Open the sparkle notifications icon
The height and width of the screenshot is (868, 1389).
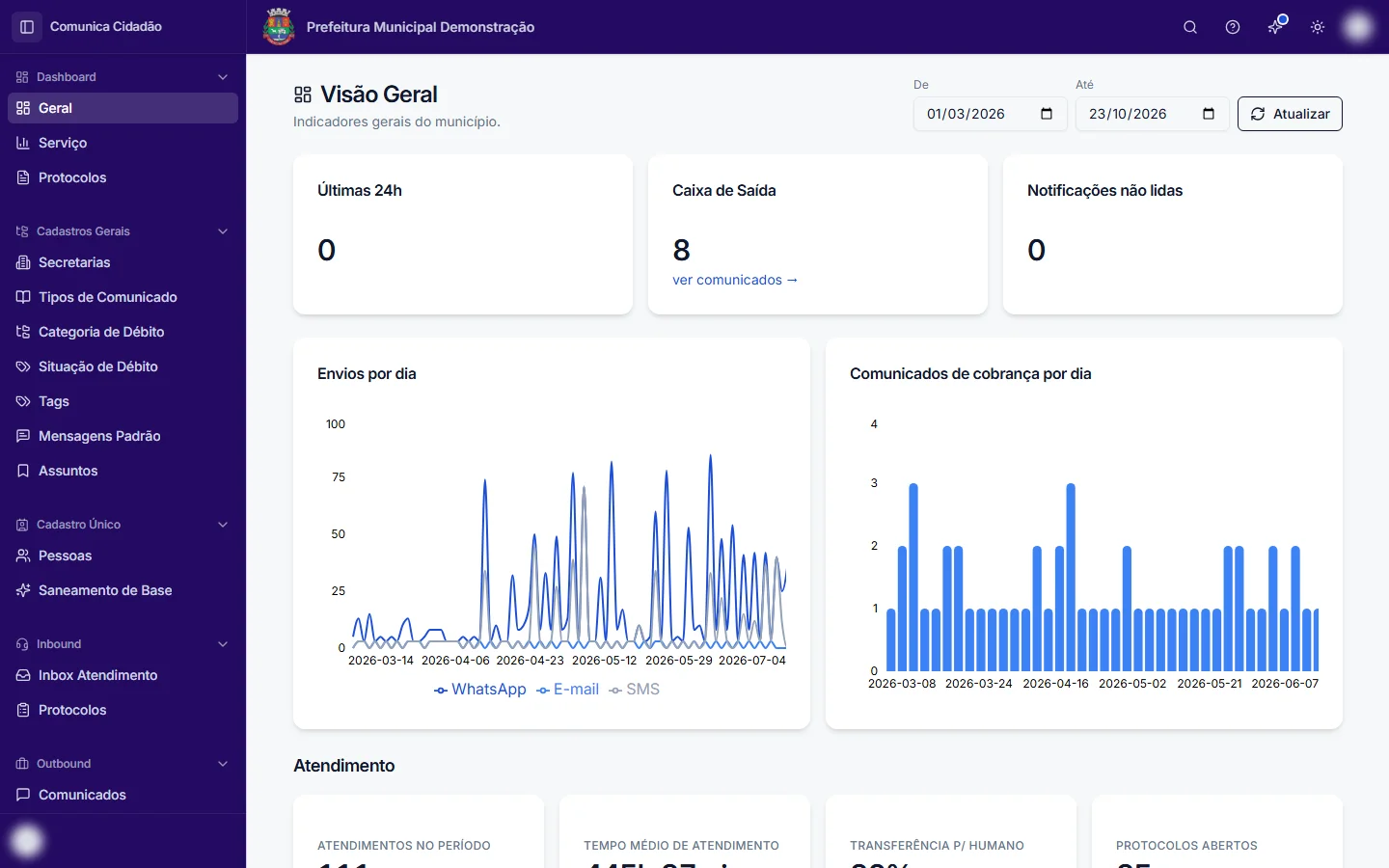tap(1275, 27)
